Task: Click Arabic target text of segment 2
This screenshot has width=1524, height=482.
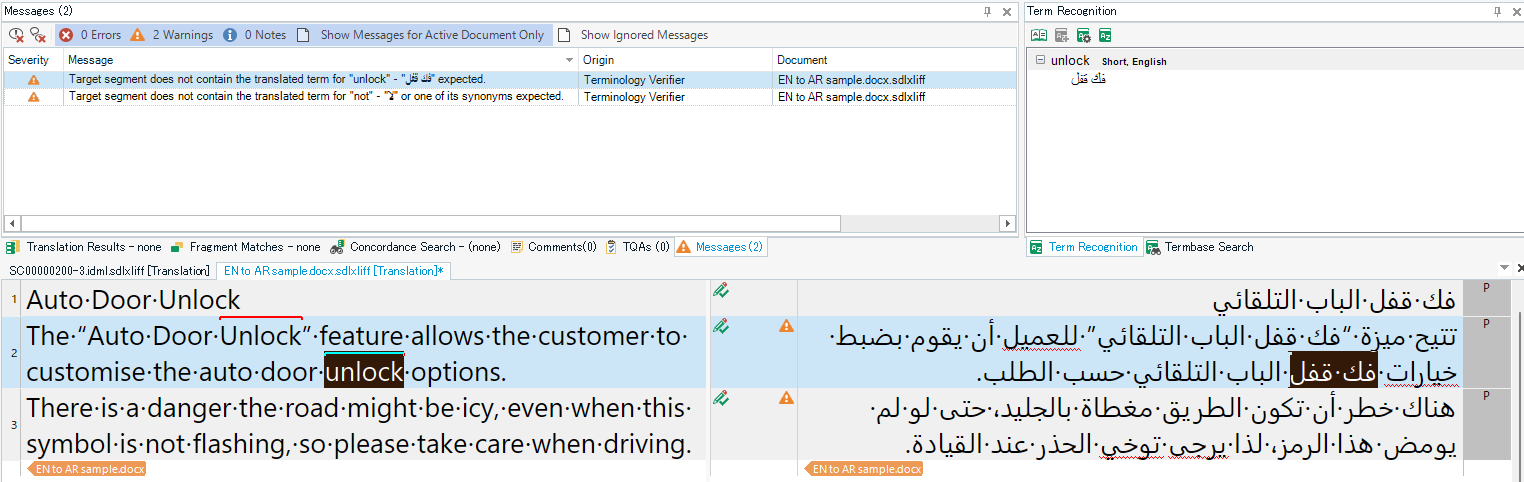Action: click(1143, 353)
